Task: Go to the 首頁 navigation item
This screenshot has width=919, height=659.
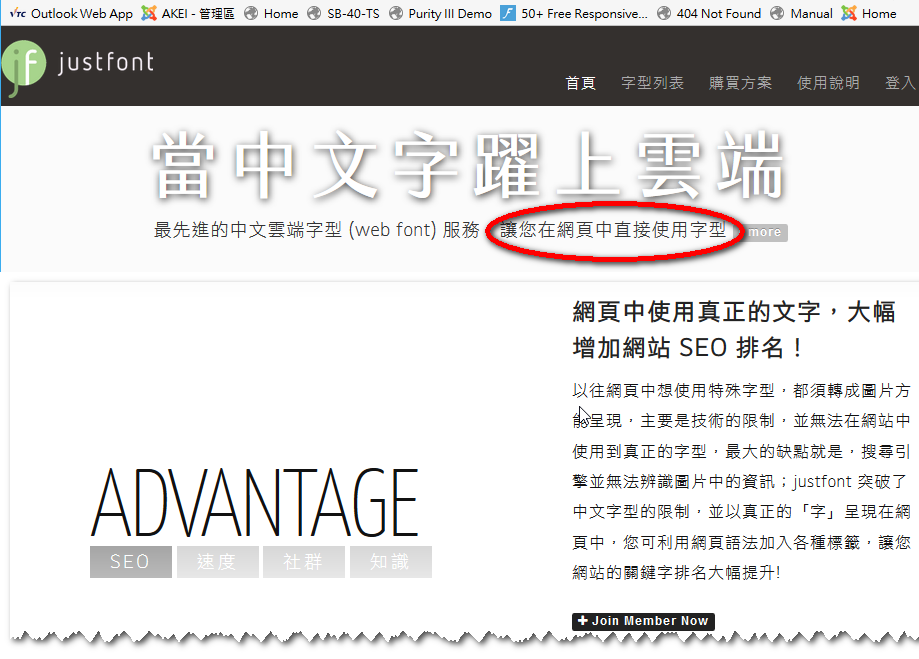Action: [580, 83]
